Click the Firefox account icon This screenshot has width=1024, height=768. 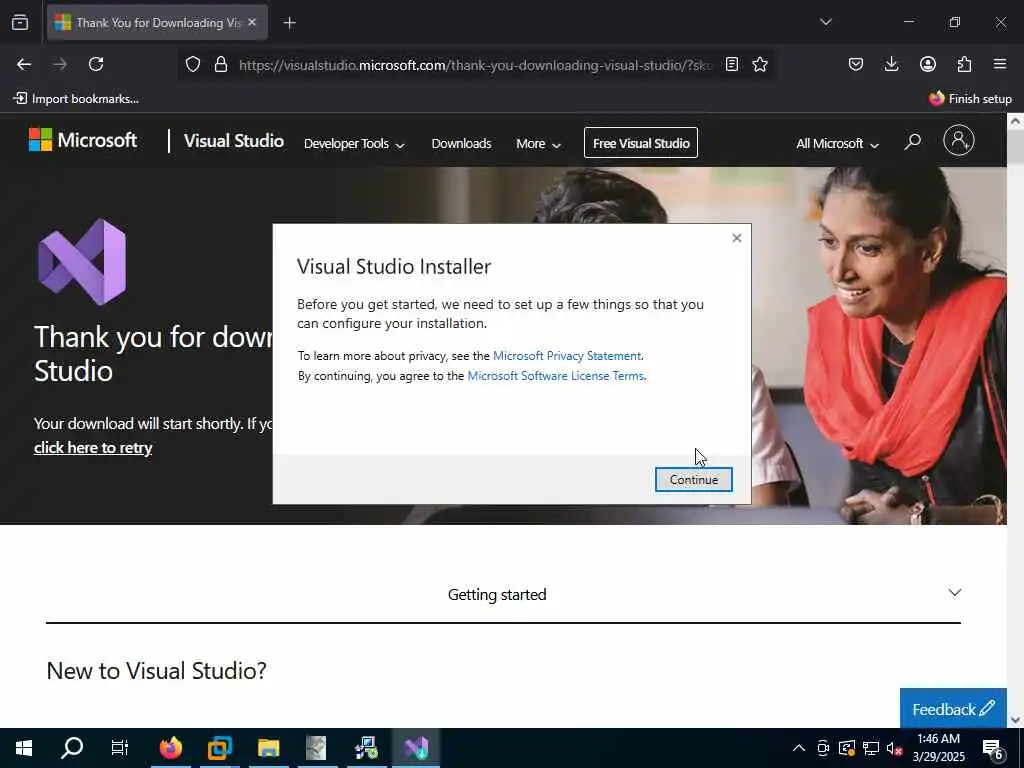[x=927, y=64]
